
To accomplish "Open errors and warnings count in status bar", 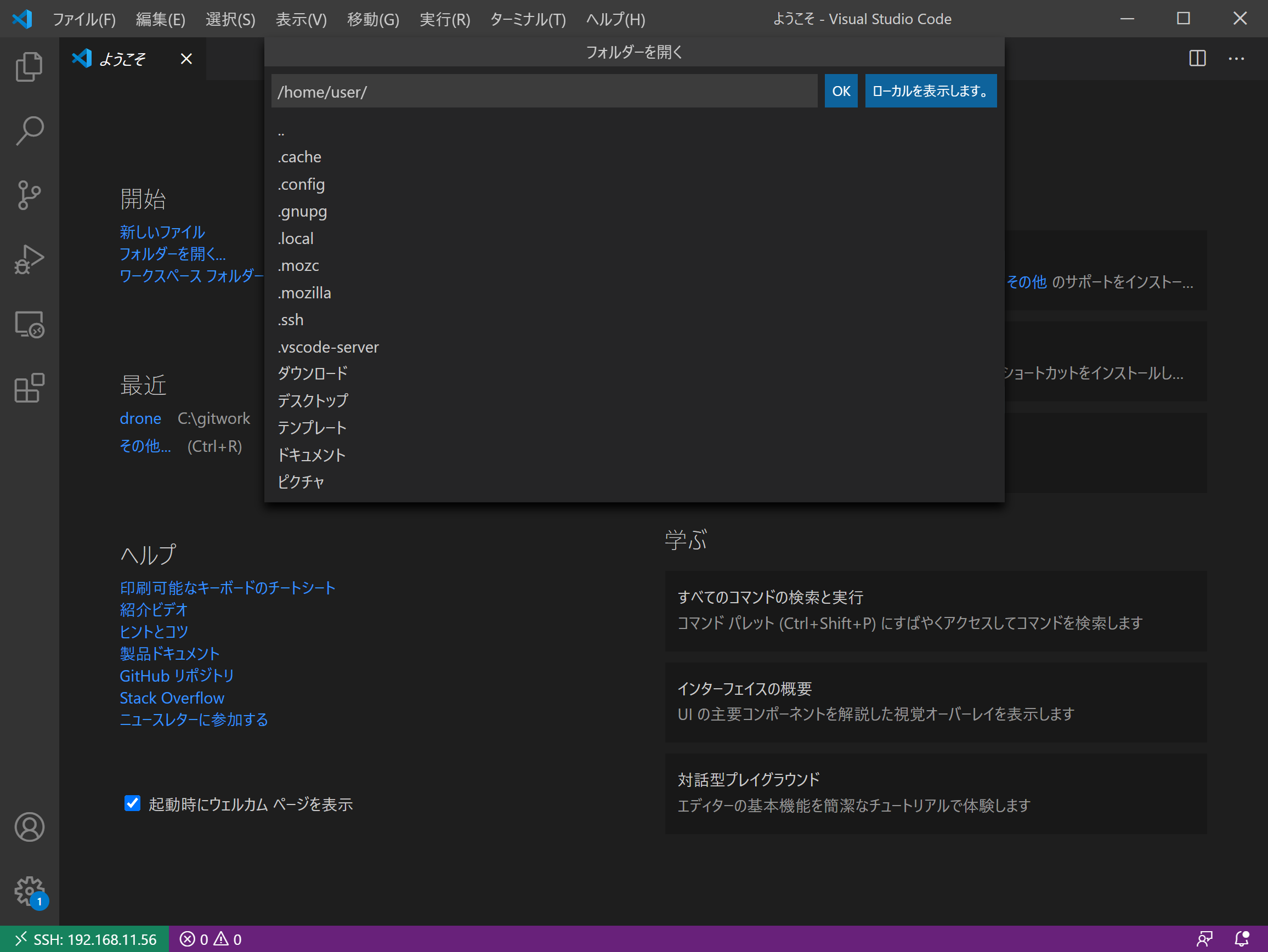I will coord(211,939).
